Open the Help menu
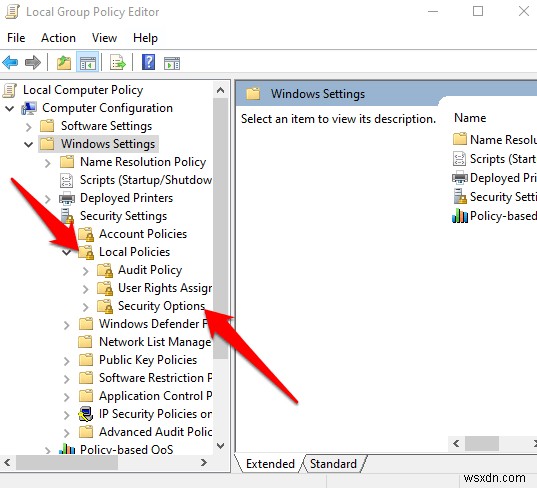Screen dimensions: 537x488 [145, 38]
